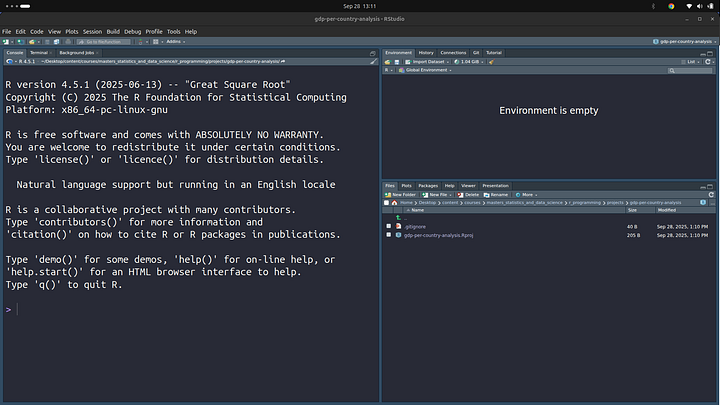Click the Save current document icon
720x405 pixels.
(x=47, y=42)
